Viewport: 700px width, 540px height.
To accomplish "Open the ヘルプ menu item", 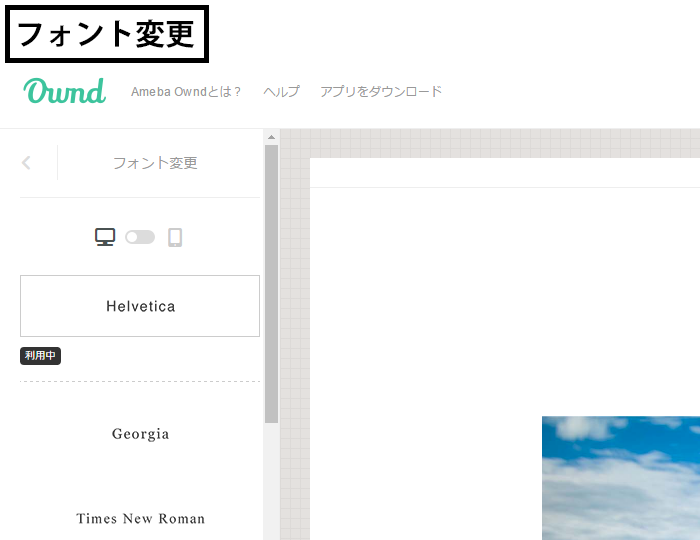I will click(281, 92).
